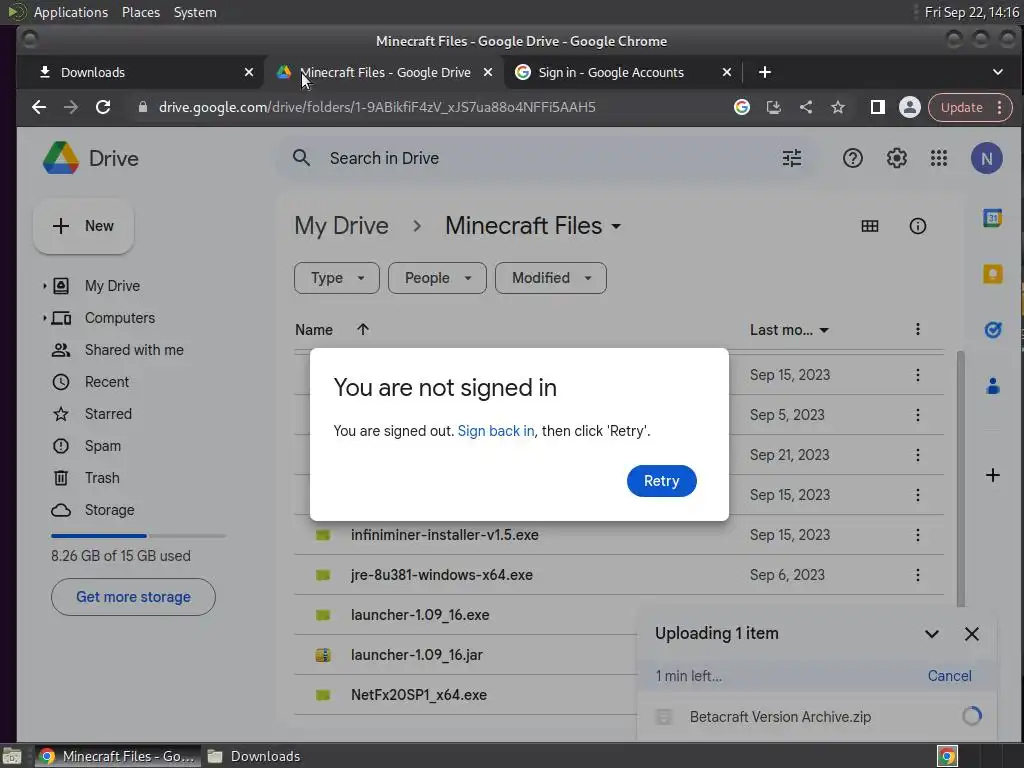Switch to Downloads window in taskbar
The image size is (1024, 768).
[x=254, y=756]
